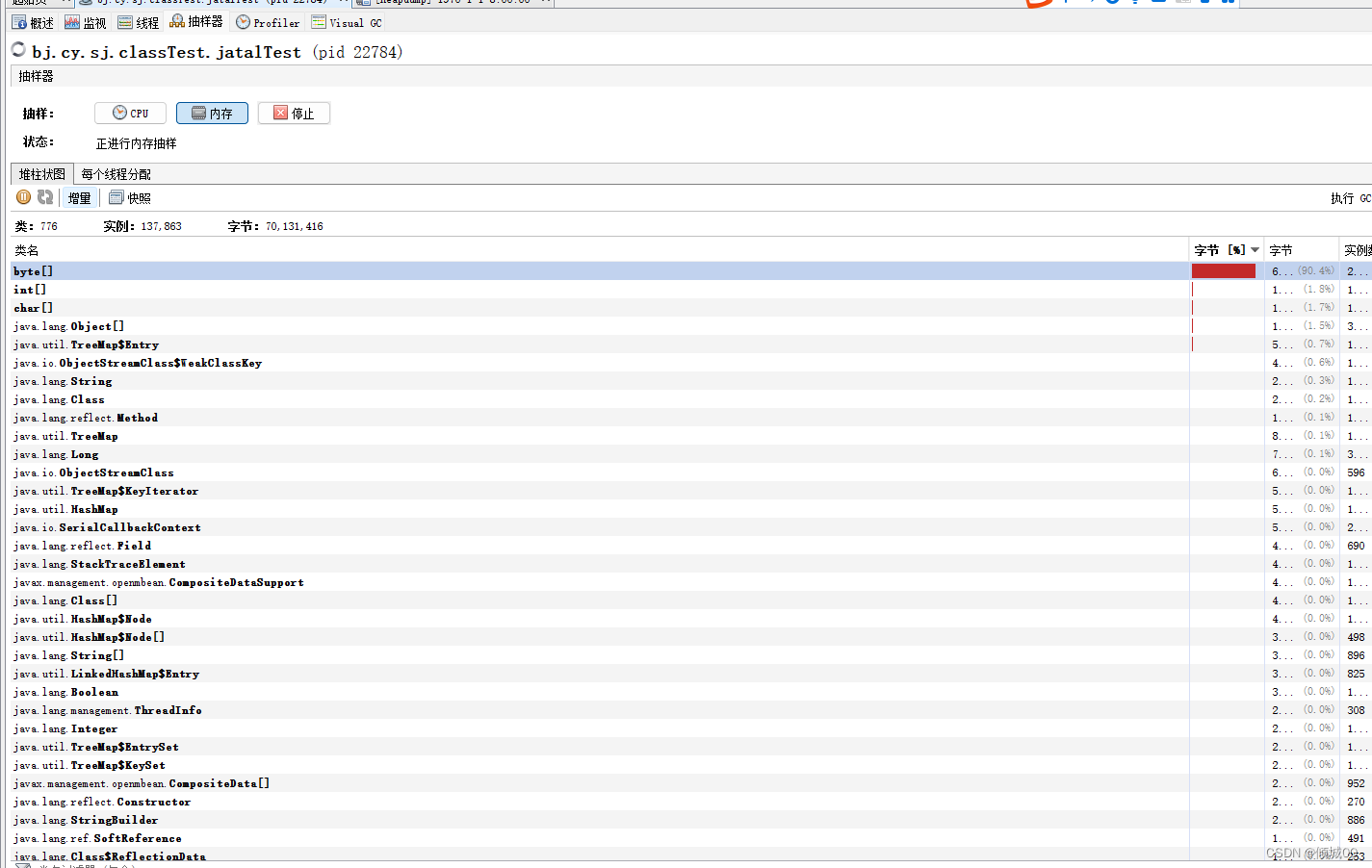Switch to the Visual GC tab
Image resolution: width=1372 pixels, height=868 pixels.
pos(347,22)
